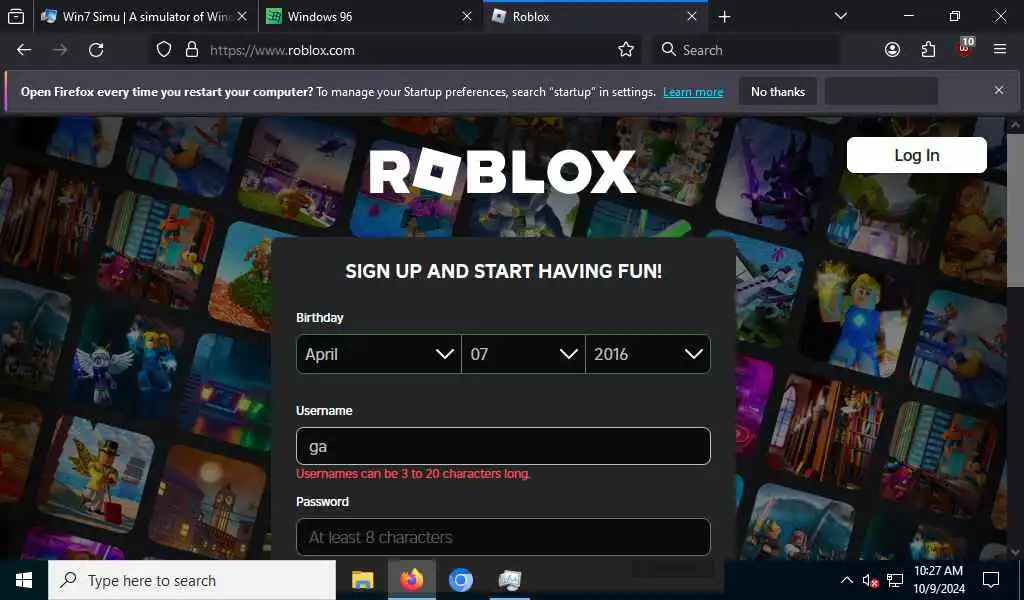Dismiss the startup notification bar
Image resolution: width=1024 pixels, height=600 pixels.
tap(999, 90)
